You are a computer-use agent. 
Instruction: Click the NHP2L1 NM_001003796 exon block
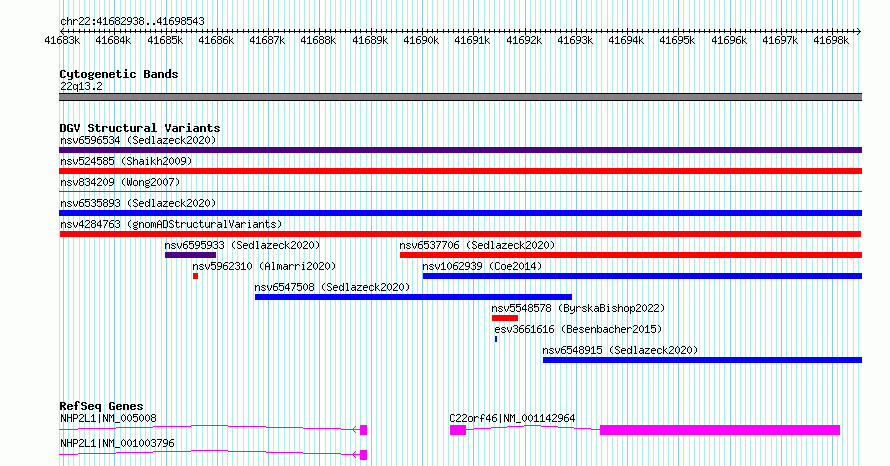point(364,455)
